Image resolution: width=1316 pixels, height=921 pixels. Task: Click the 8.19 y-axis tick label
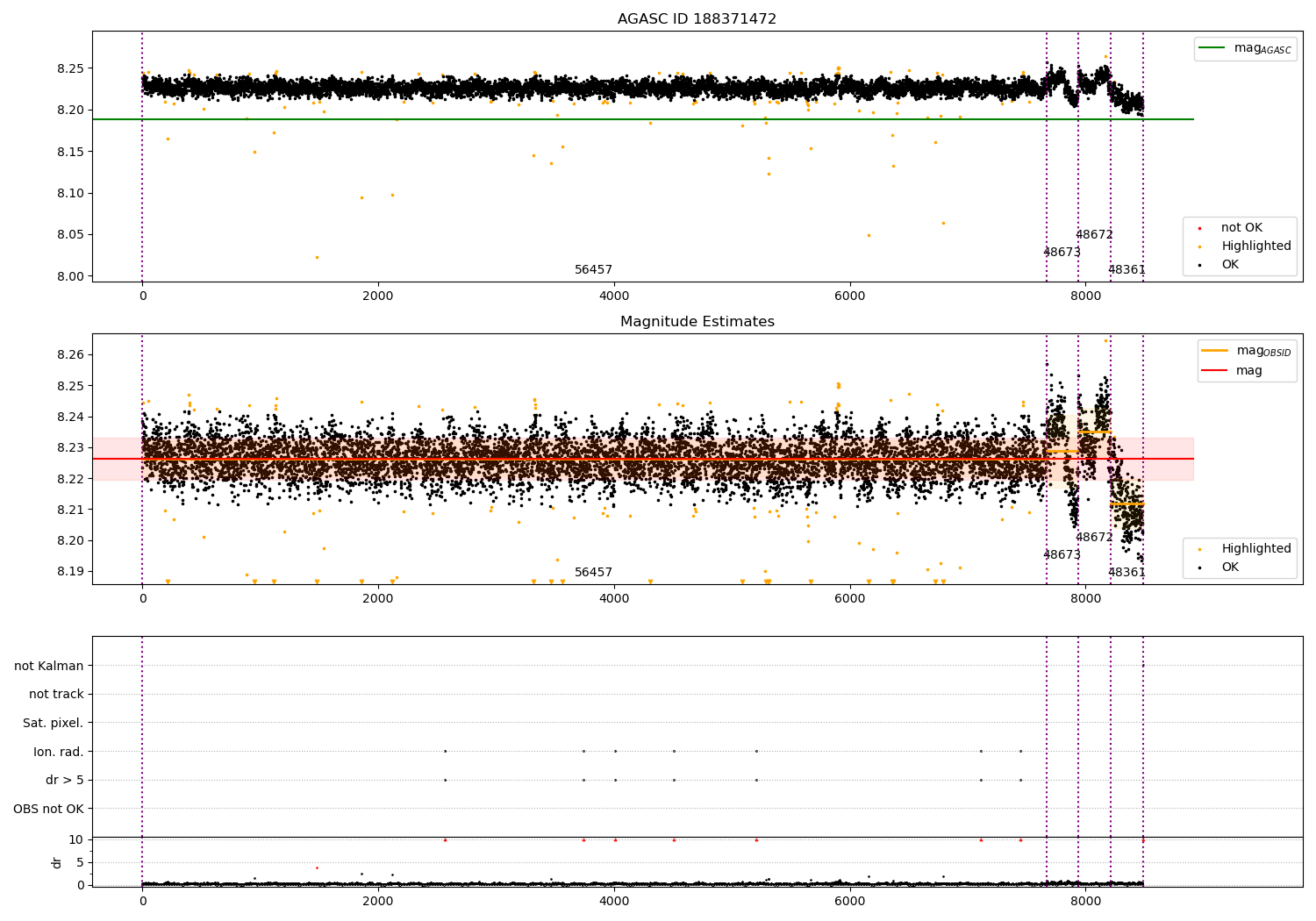[70, 571]
